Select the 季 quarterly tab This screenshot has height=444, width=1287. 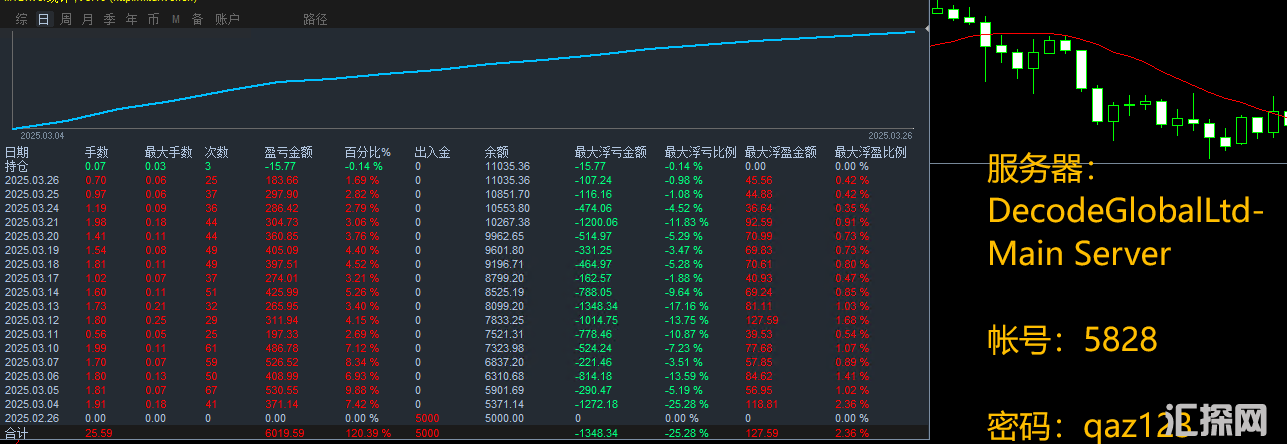pos(109,19)
